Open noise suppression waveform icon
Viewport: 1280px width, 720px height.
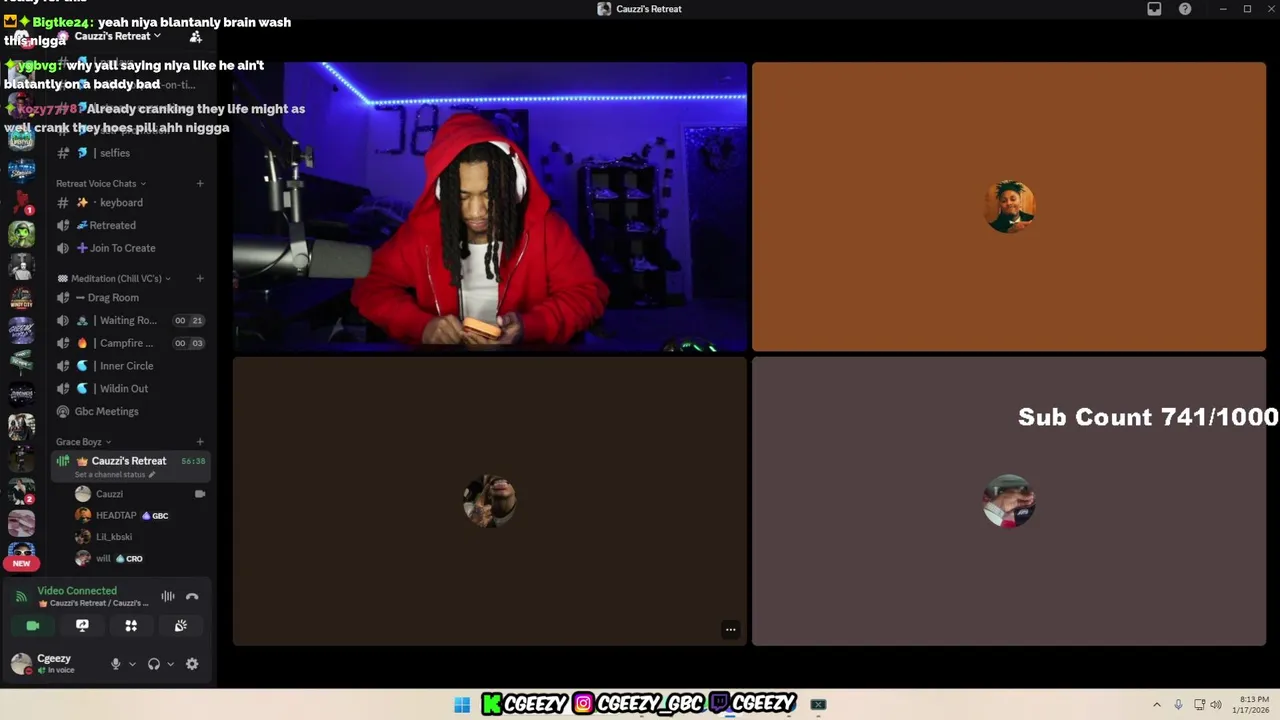pyautogui.click(x=168, y=597)
